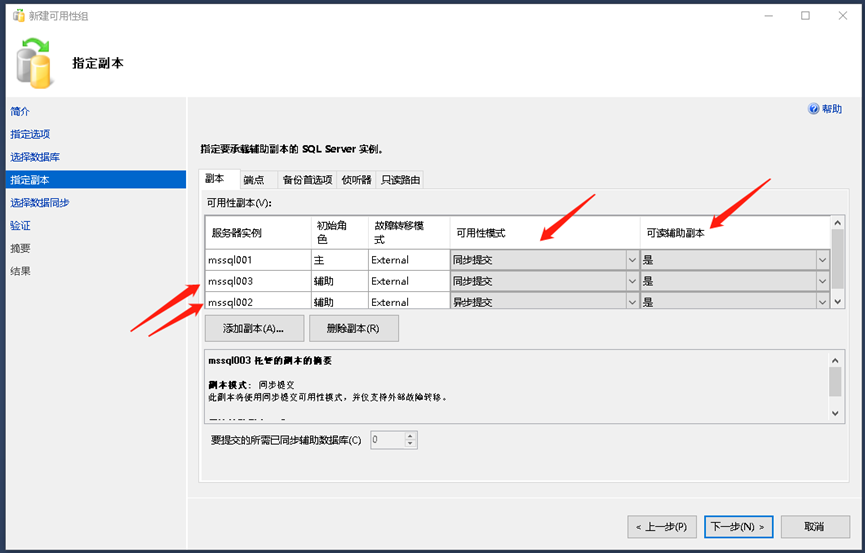Click the 添加副本(A)... button
The image size is (865, 553).
pyautogui.click(x=254, y=328)
